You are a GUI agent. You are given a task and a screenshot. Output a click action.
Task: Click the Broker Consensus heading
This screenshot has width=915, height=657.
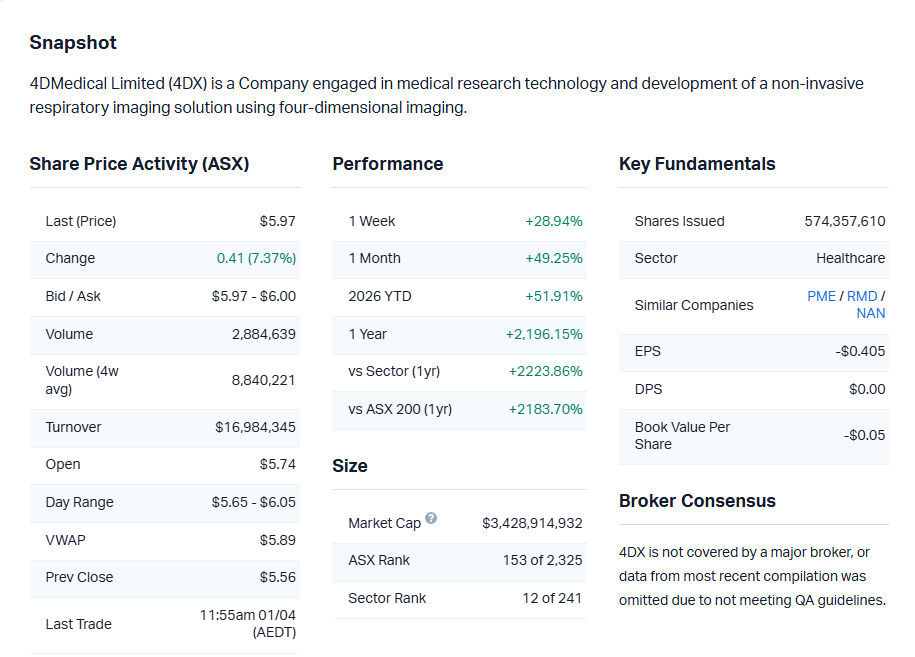point(697,501)
